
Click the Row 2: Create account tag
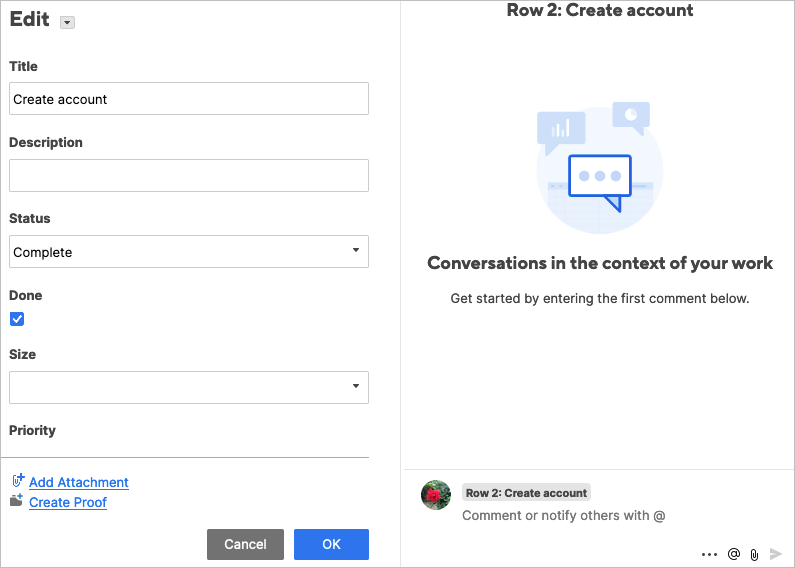point(526,493)
